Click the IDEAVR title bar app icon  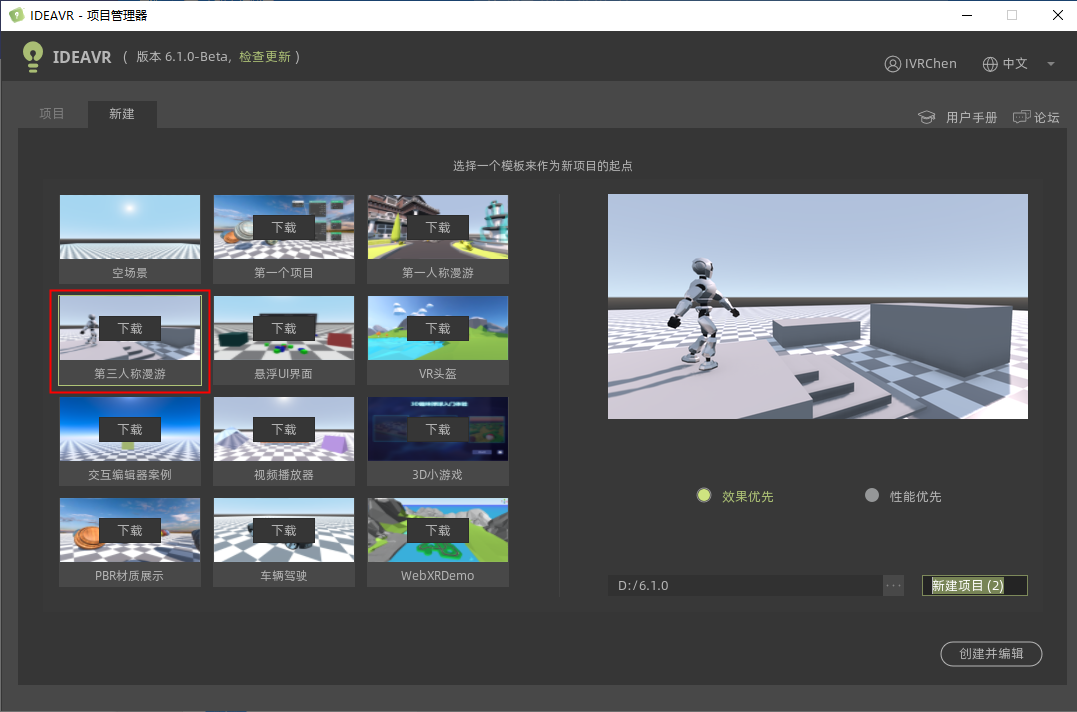coord(16,15)
